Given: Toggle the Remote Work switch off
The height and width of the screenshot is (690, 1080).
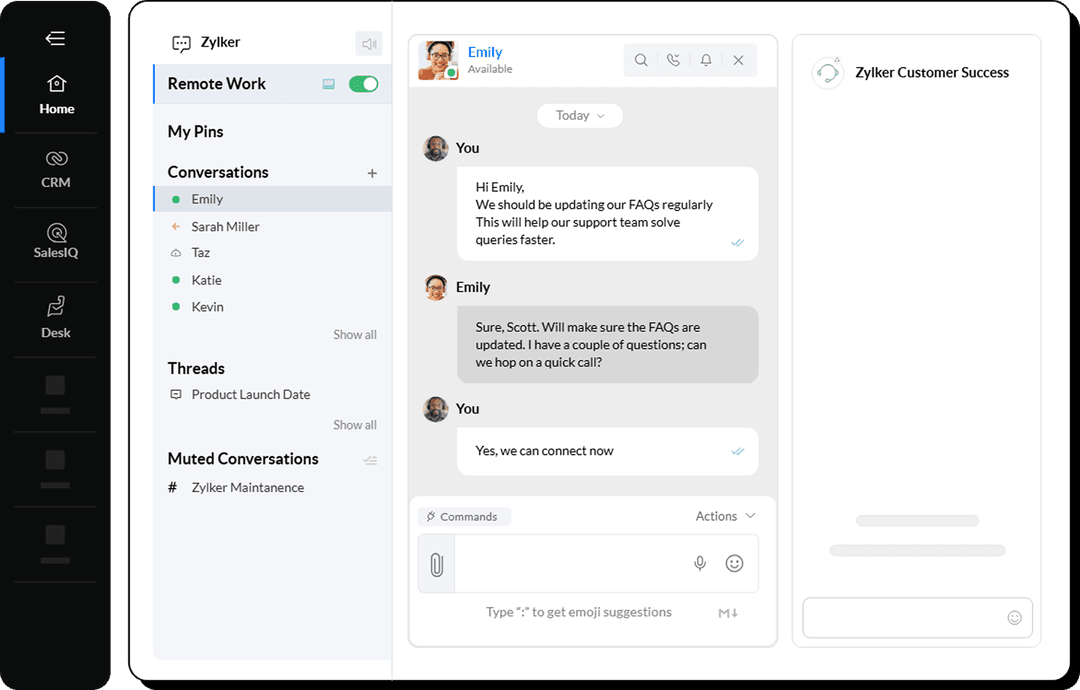Looking at the screenshot, I should [x=363, y=84].
